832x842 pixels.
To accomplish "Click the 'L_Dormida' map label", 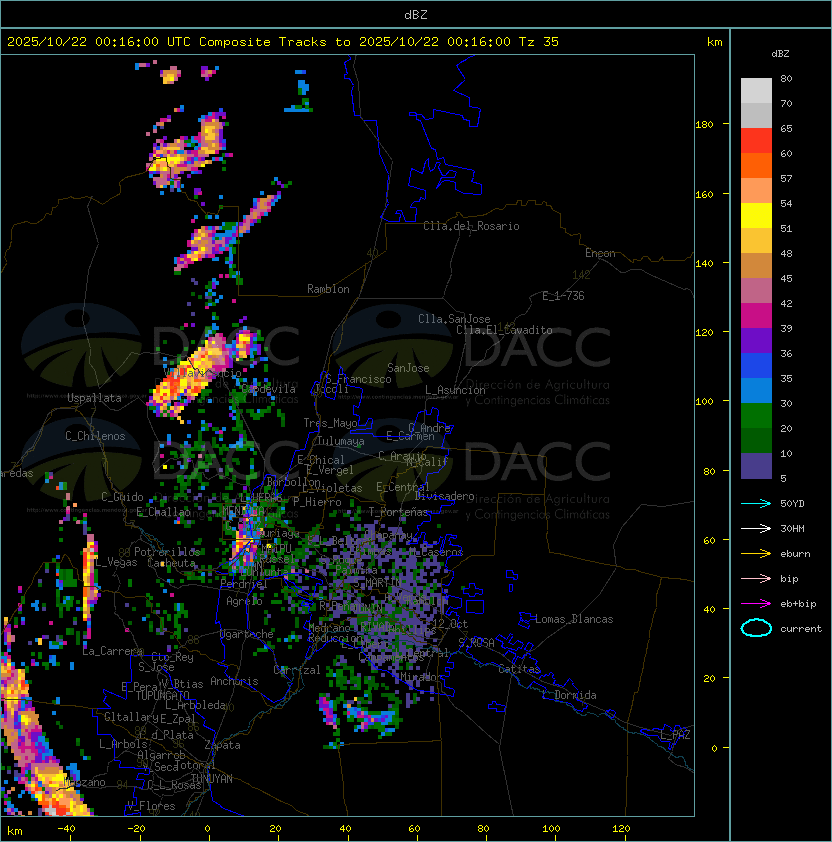I will tap(569, 695).
